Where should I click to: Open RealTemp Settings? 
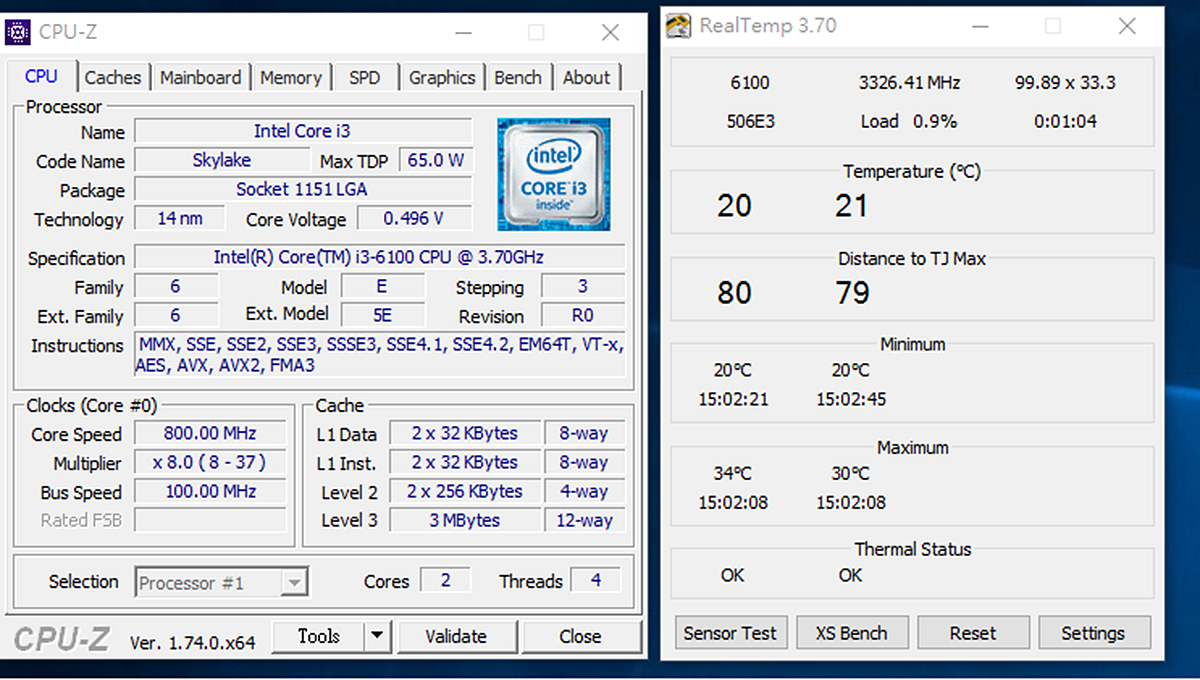tap(1095, 633)
